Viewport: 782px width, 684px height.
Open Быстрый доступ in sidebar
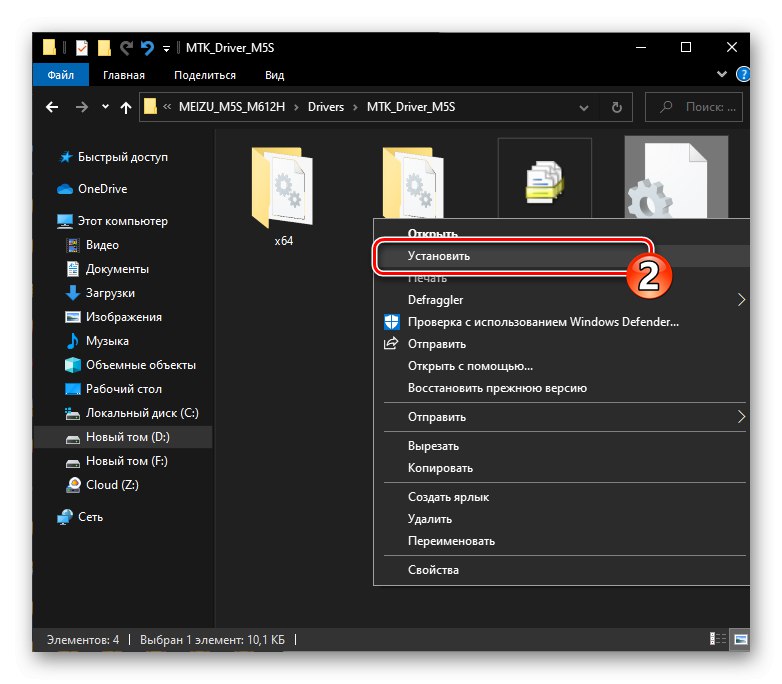123,157
